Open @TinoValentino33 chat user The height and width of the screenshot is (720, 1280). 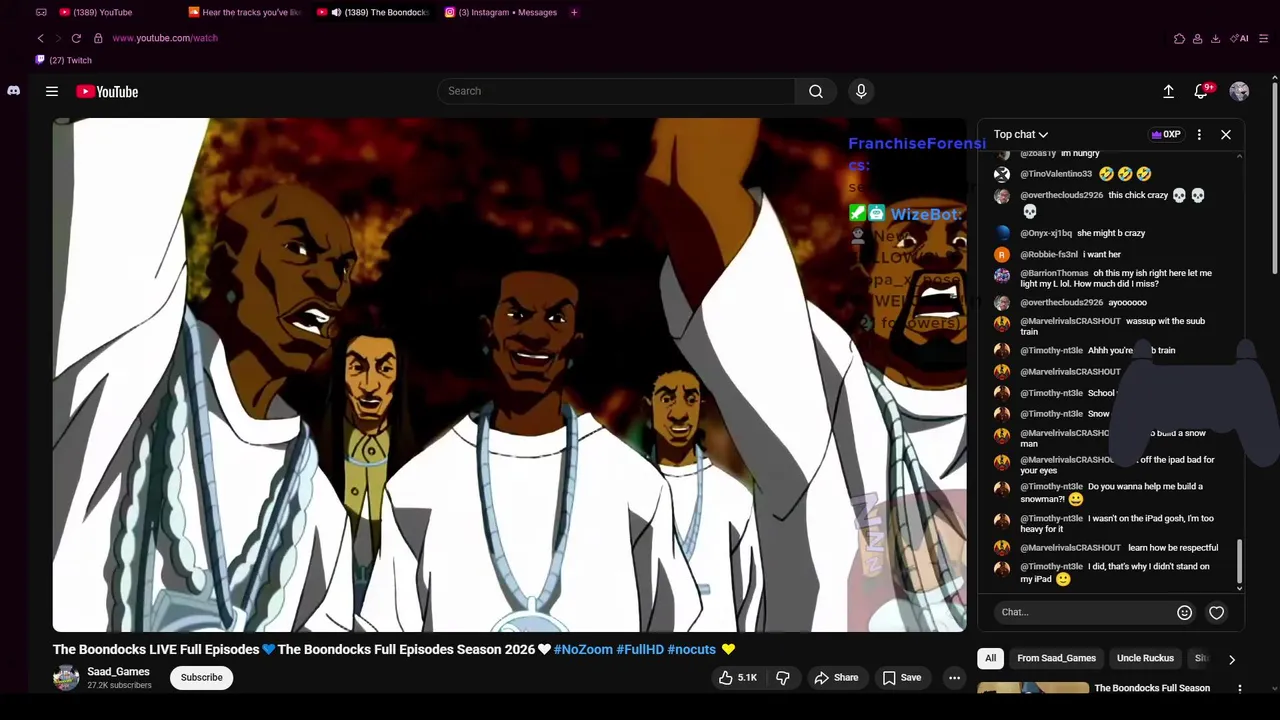point(1056,174)
